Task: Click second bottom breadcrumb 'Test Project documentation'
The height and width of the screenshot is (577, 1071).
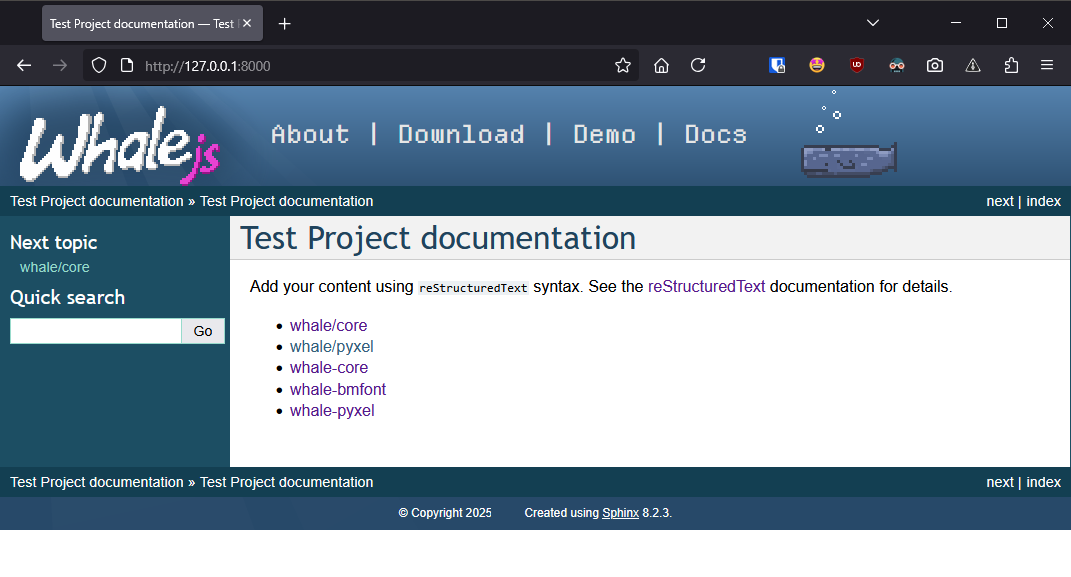Action: tap(287, 483)
